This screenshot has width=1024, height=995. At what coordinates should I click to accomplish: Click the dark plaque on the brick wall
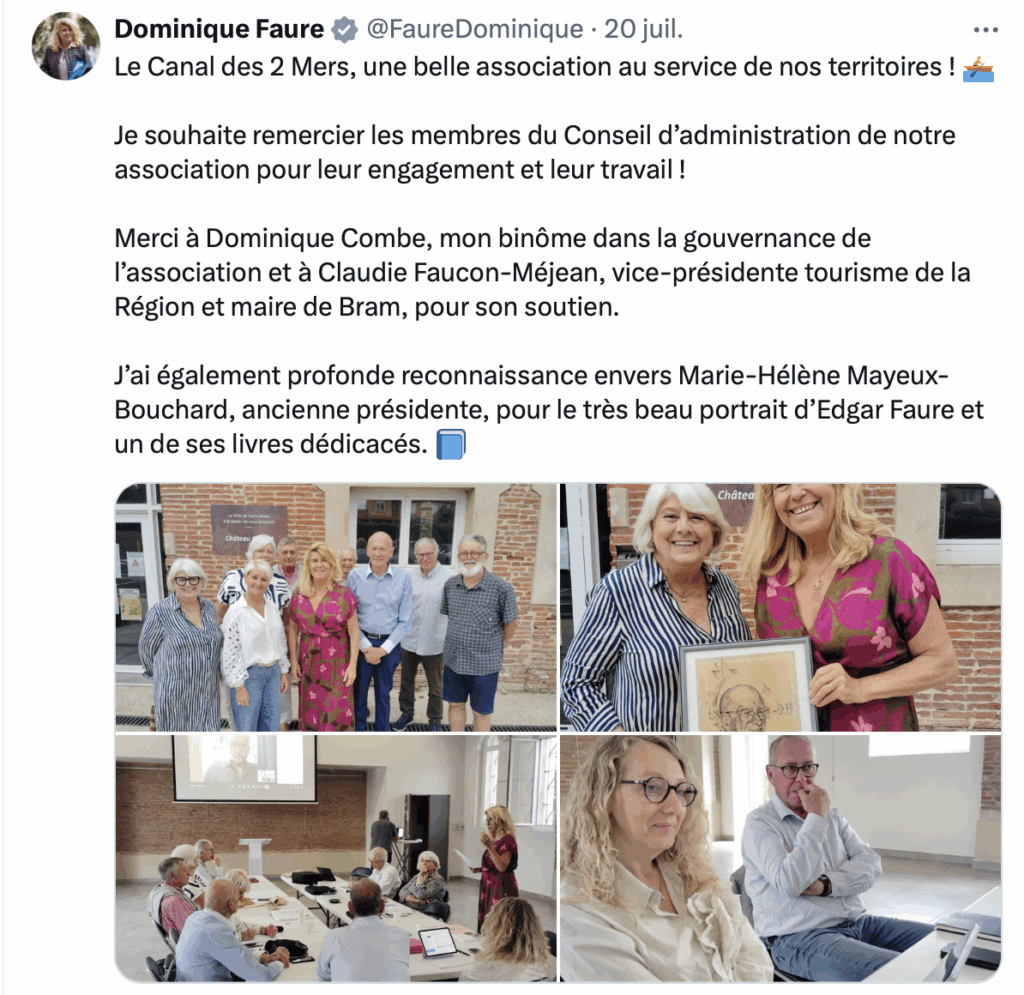[x=248, y=528]
